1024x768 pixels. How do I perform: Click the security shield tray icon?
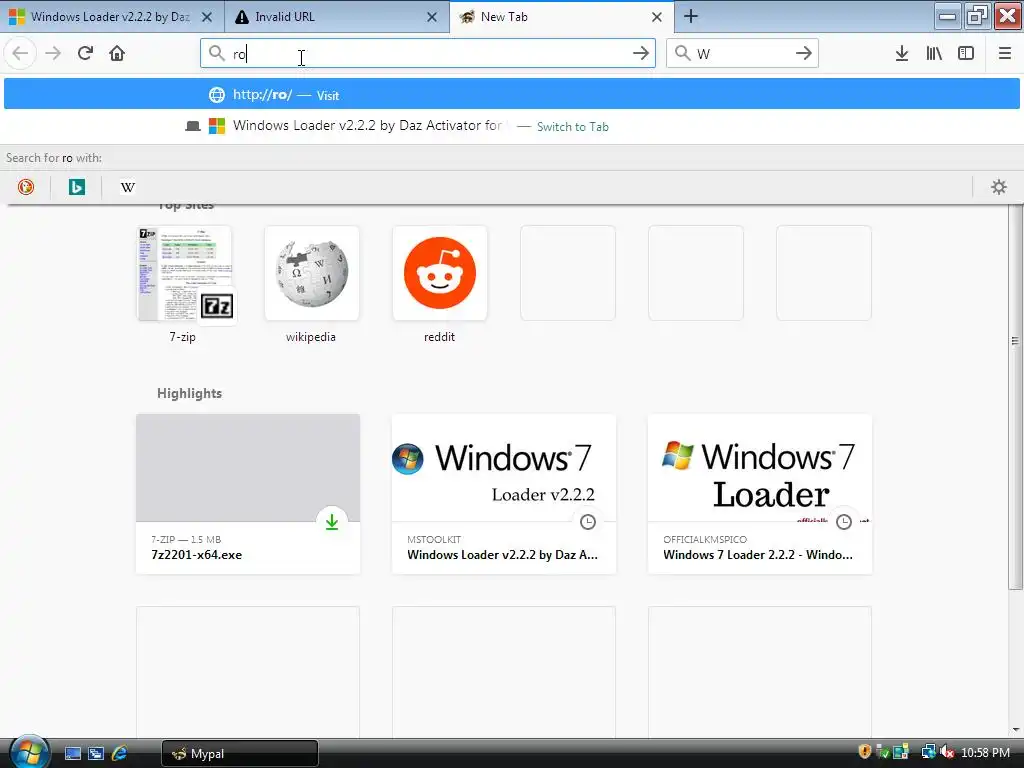(x=865, y=752)
